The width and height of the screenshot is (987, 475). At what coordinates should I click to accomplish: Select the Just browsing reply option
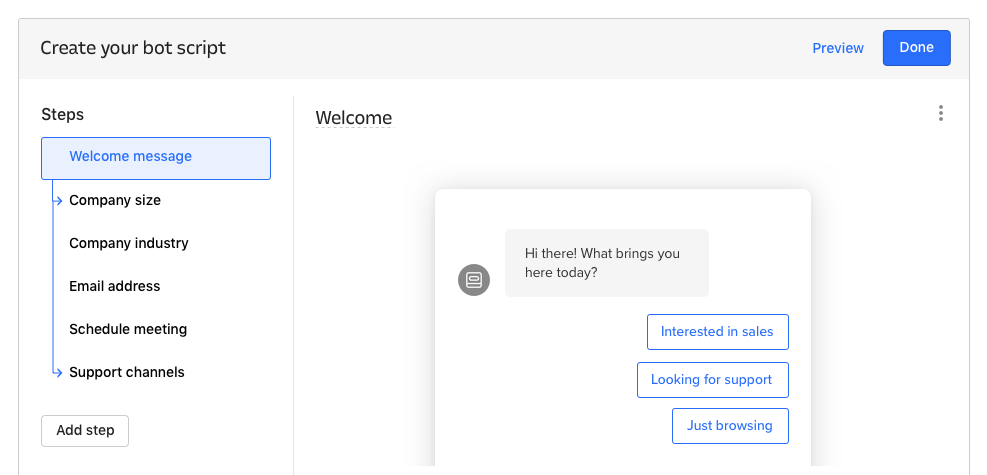click(730, 426)
